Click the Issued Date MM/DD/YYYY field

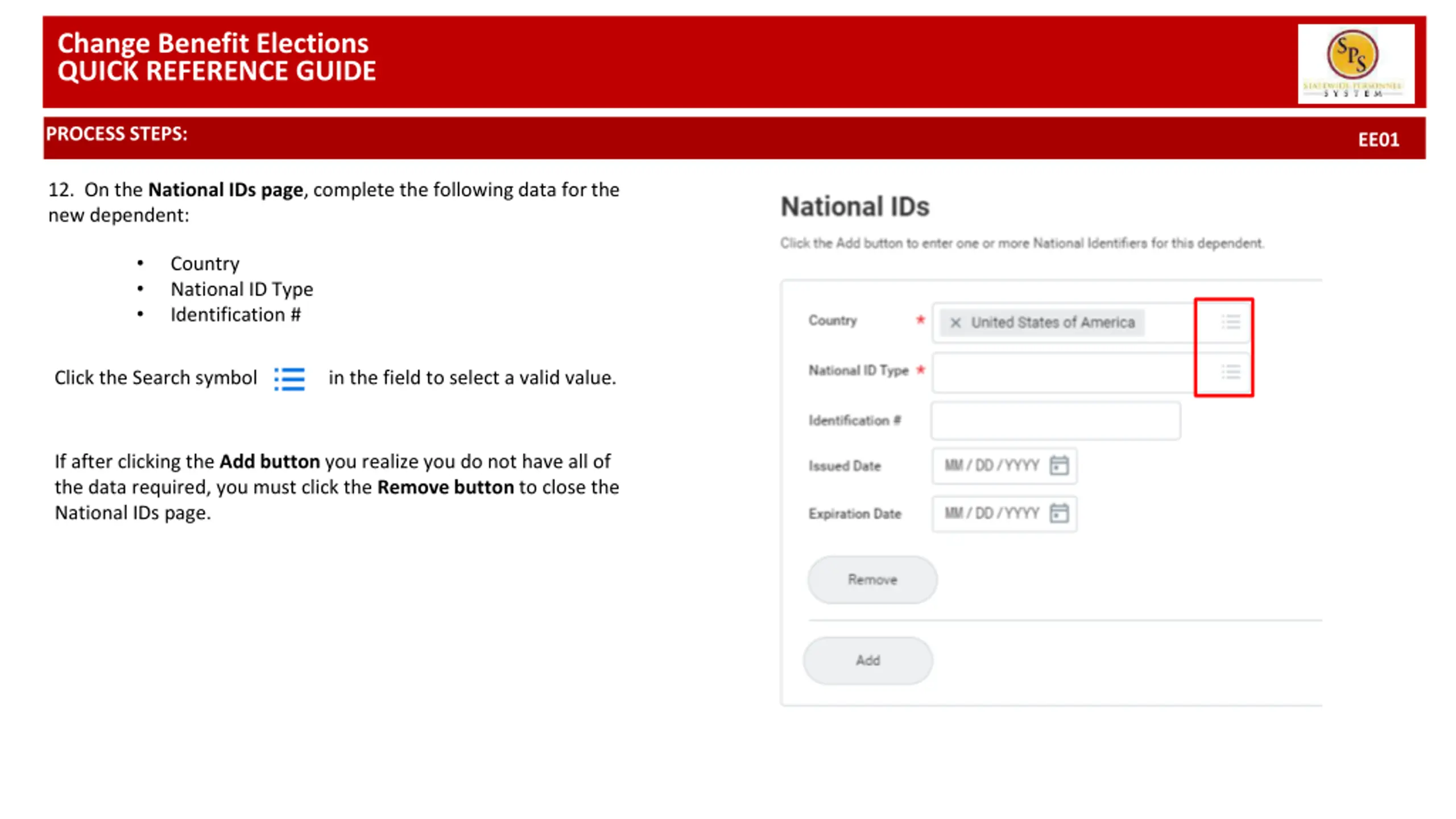coord(1004,465)
